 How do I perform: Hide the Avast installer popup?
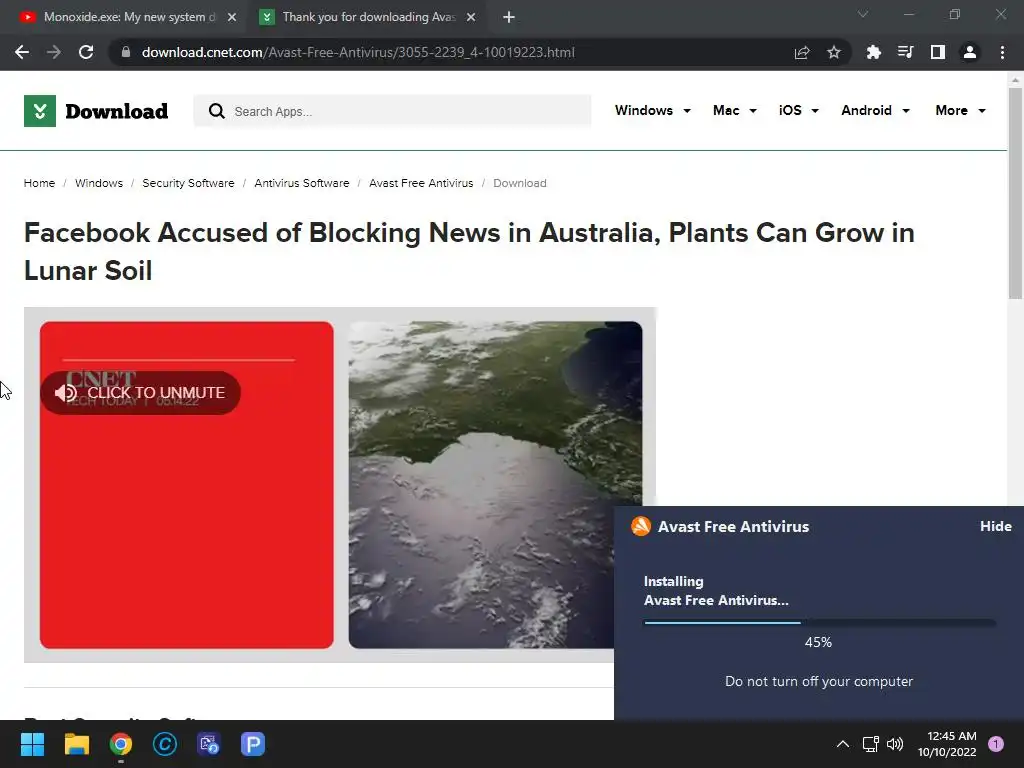[995, 526]
